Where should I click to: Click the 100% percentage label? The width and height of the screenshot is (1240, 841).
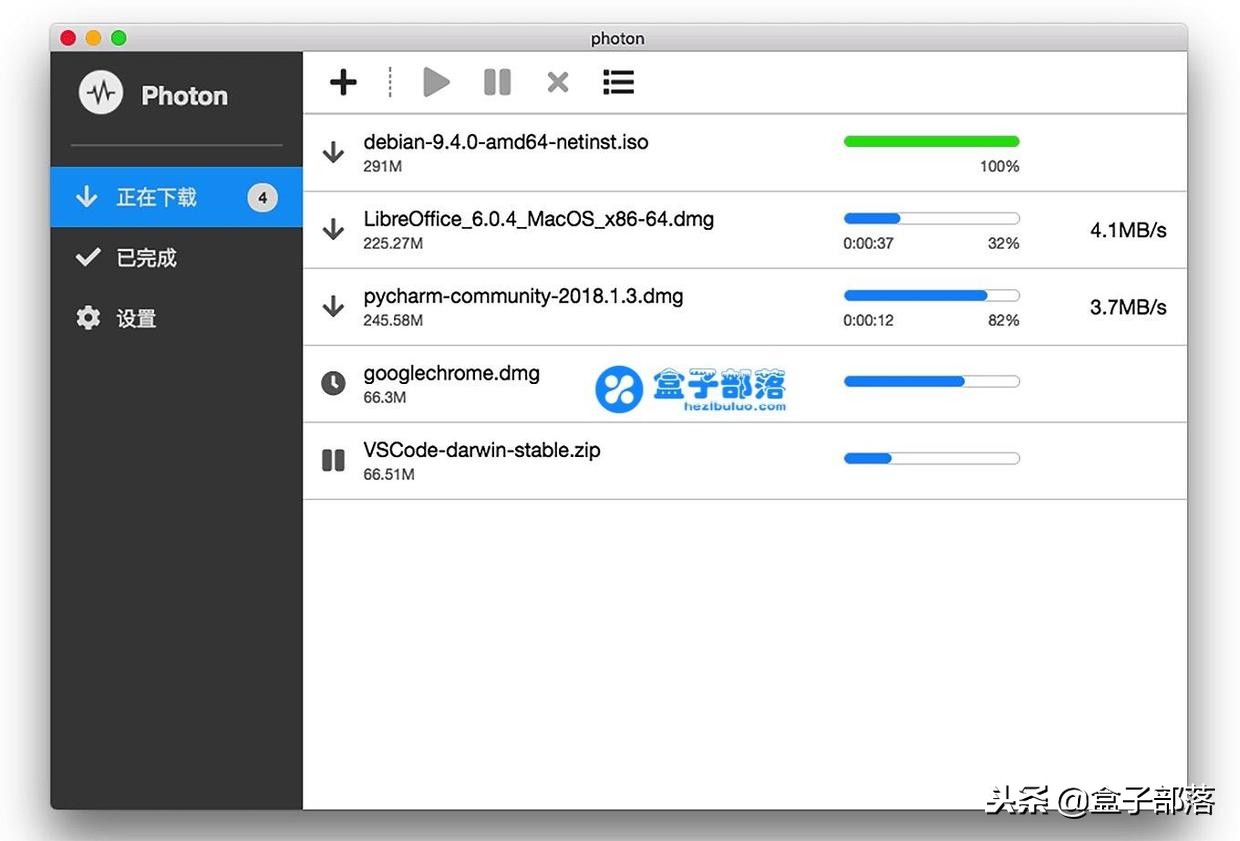click(1000, 167)
